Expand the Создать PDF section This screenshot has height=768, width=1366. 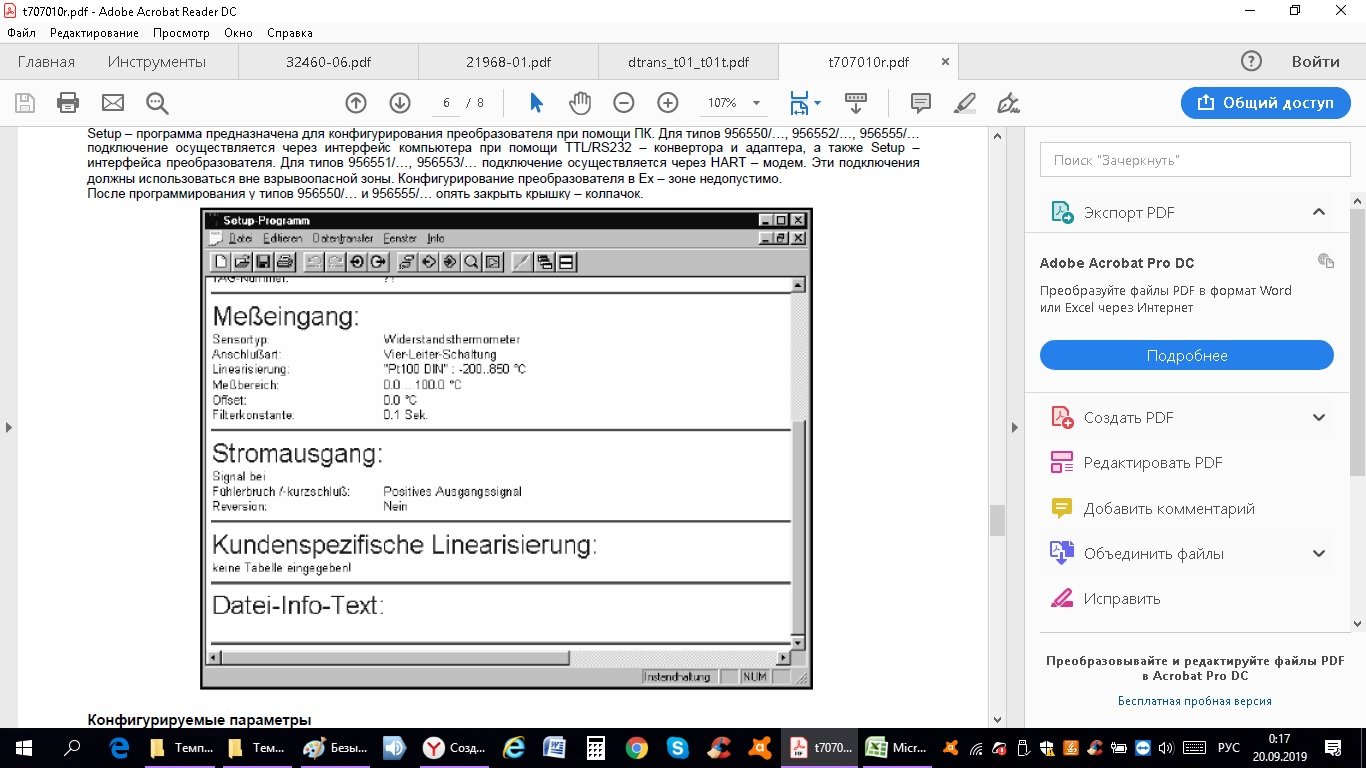coord(1318,418)
